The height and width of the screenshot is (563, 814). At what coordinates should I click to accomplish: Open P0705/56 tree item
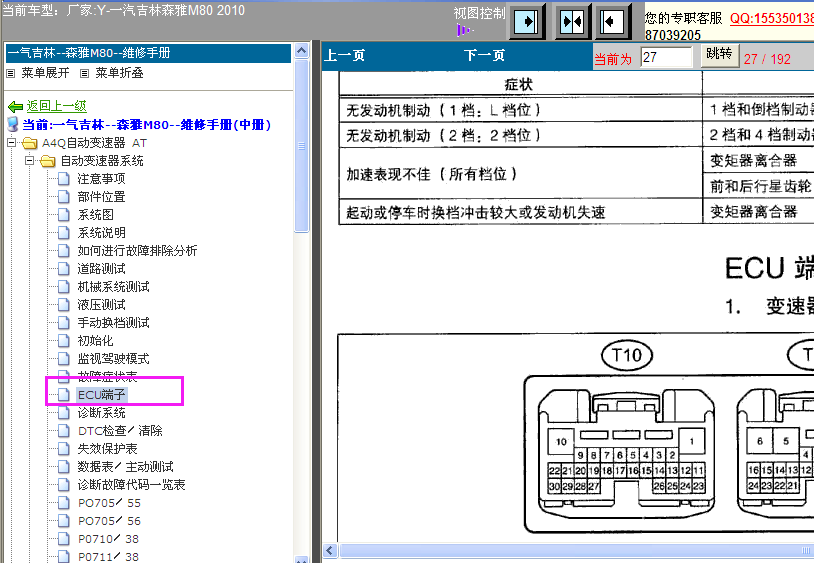[x=109, y=521]
